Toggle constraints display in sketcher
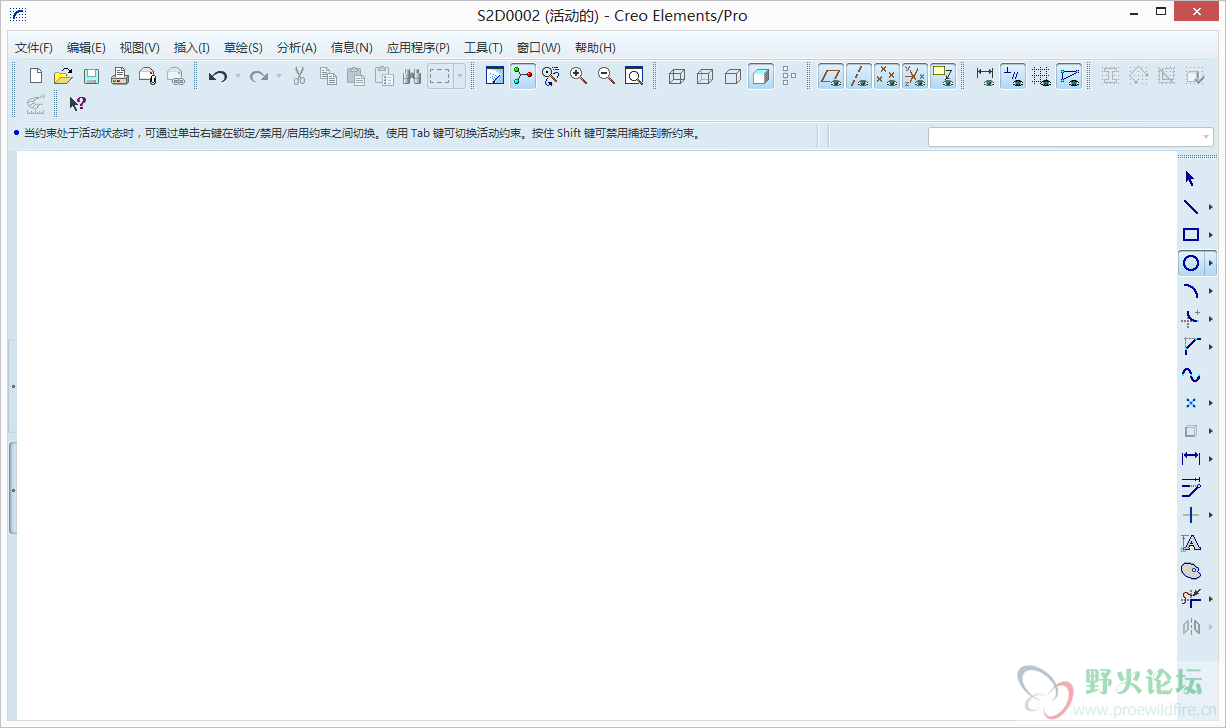Screen dimensions: 1226x728 tap(1013, 76)
